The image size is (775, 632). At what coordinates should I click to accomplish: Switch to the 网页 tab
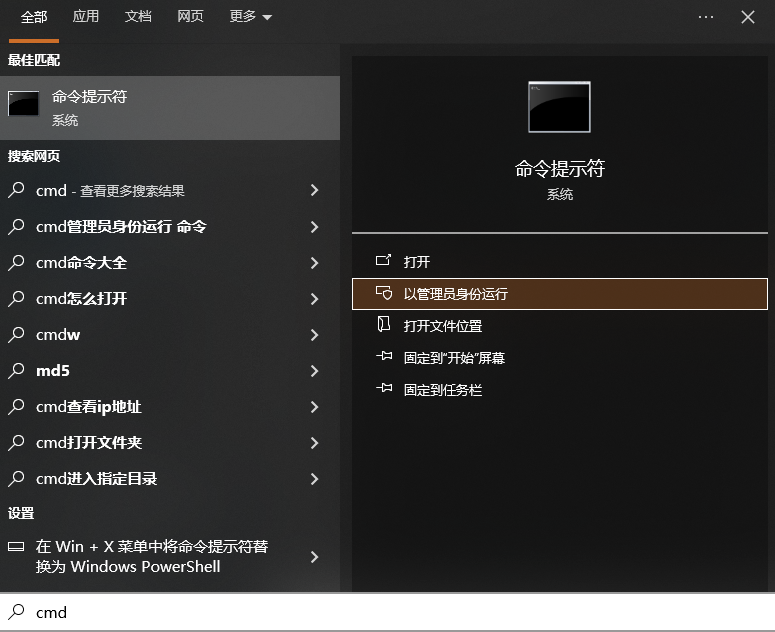pos(190,17)
